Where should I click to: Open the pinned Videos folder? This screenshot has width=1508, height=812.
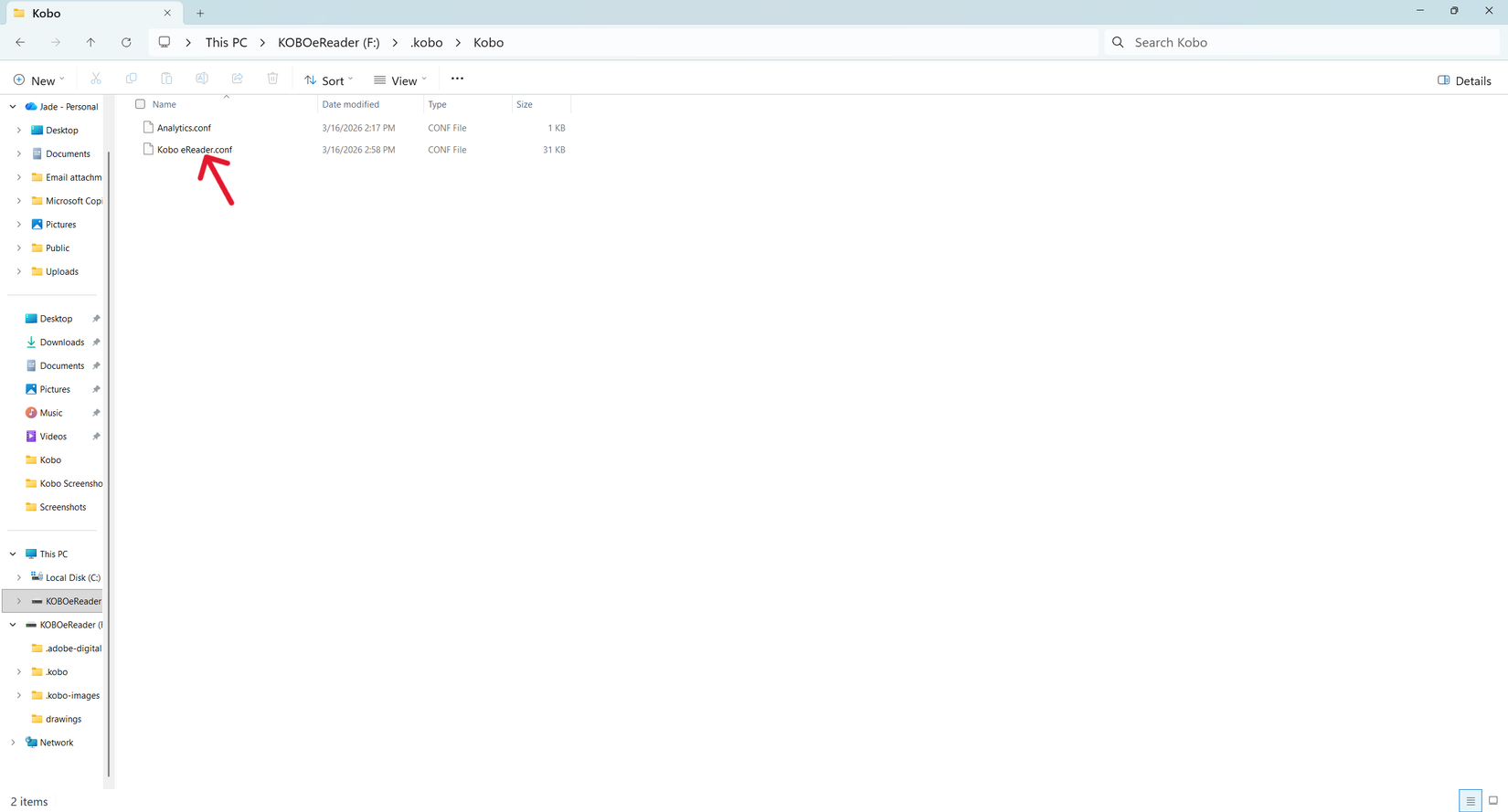(53, 437)
